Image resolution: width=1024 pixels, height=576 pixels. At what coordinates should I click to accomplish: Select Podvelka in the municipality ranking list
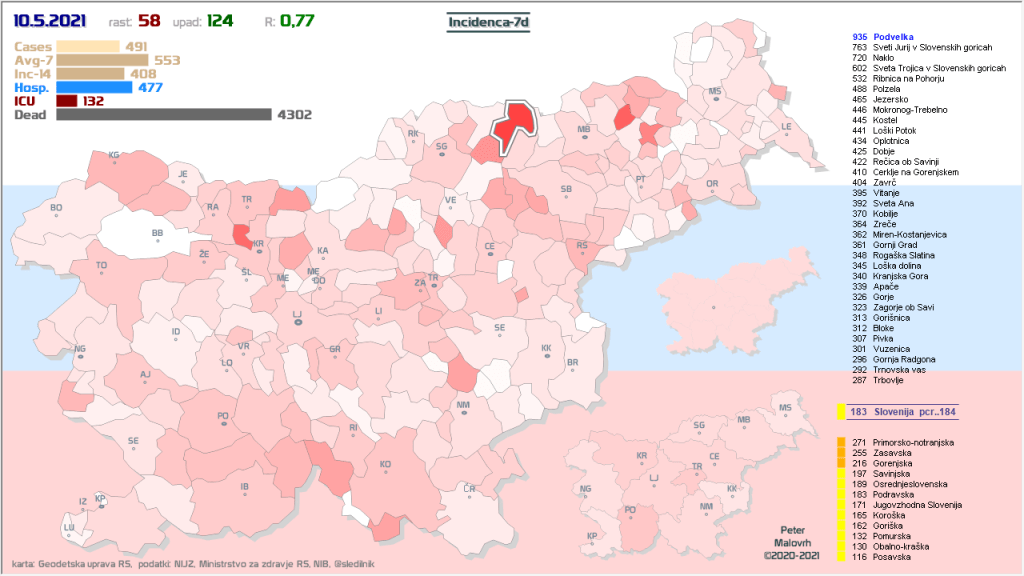(x=894, y=36)
